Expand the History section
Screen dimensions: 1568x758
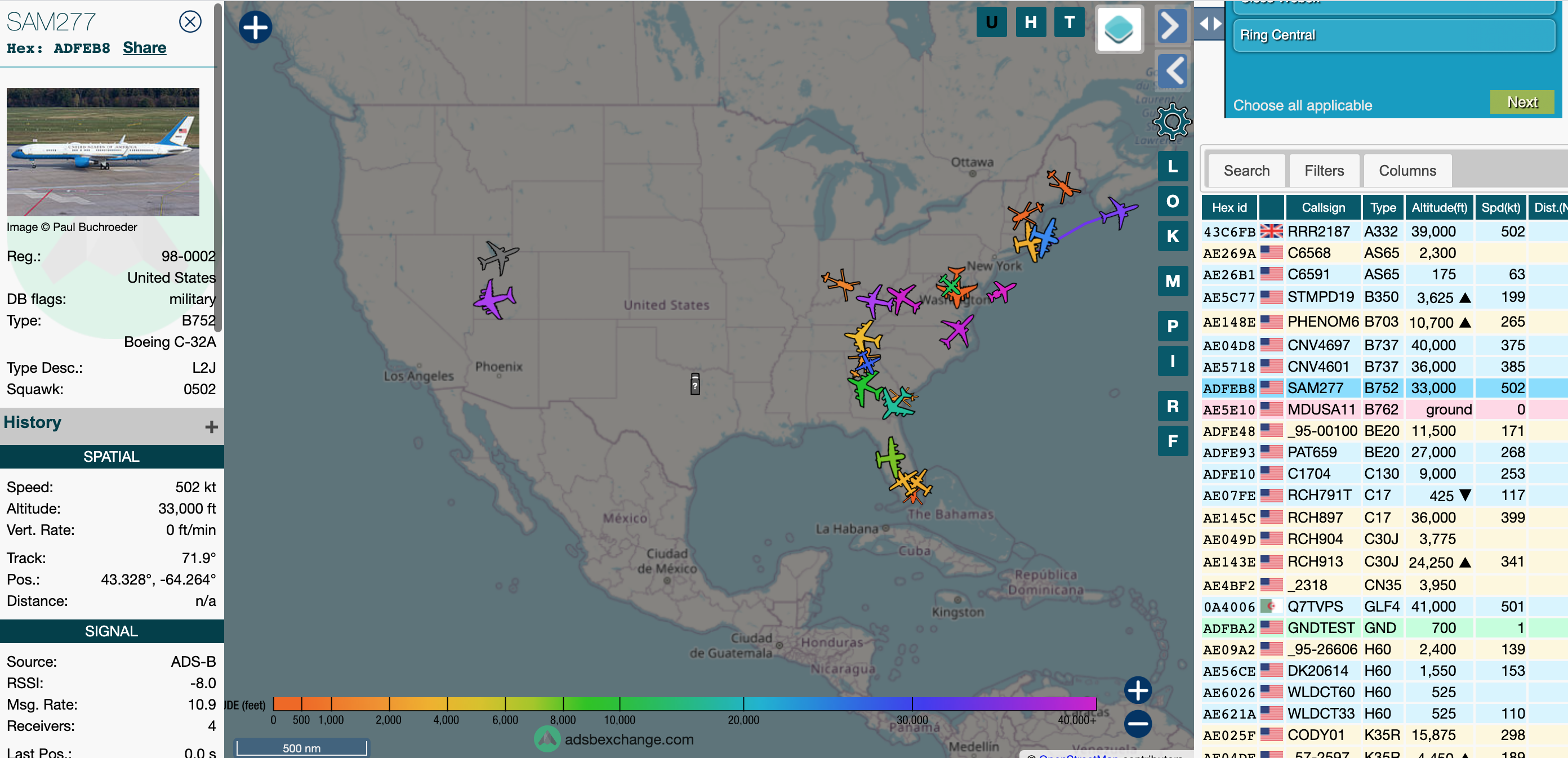211,427
